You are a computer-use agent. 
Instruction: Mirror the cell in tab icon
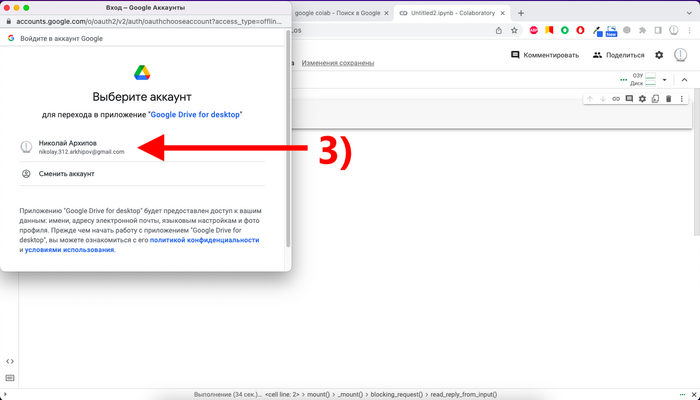pos(655,99)
